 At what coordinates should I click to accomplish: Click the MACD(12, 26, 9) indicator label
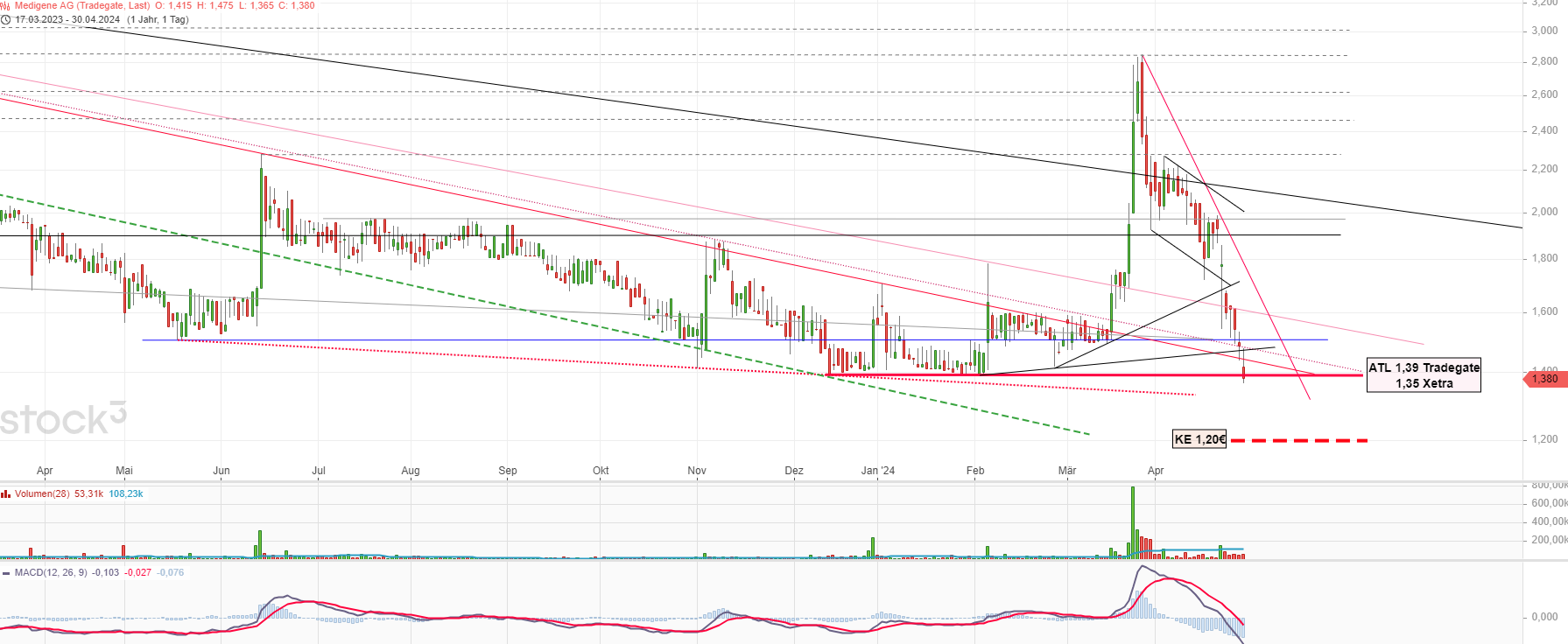[51, 573]
